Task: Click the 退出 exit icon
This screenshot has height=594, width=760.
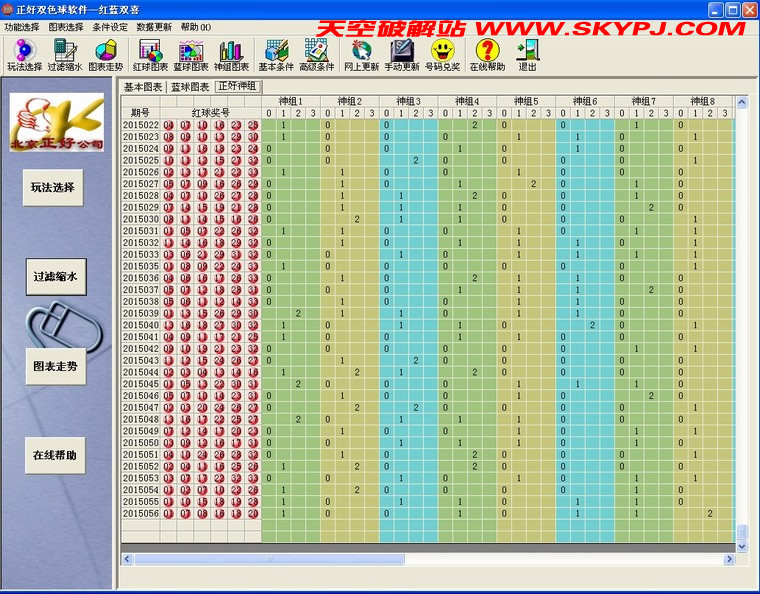Action: (527, 55)
